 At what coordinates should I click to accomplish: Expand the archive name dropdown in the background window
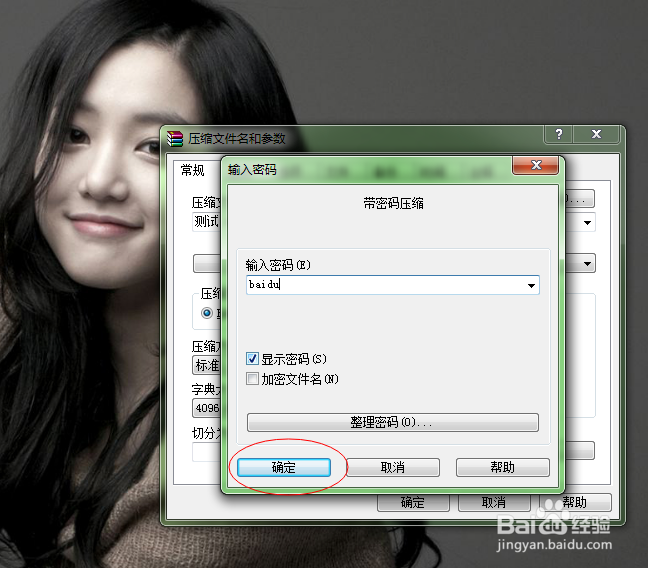coord(587,223)
